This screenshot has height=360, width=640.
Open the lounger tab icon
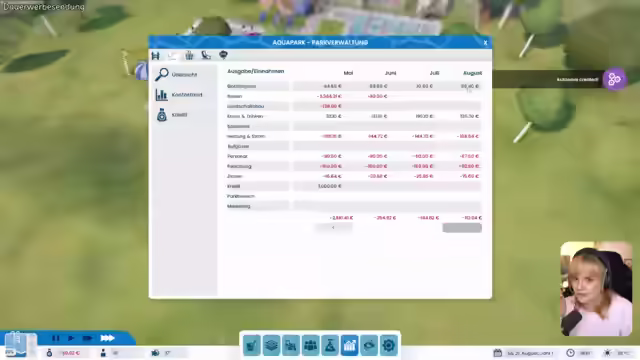(x=206, y=56)
